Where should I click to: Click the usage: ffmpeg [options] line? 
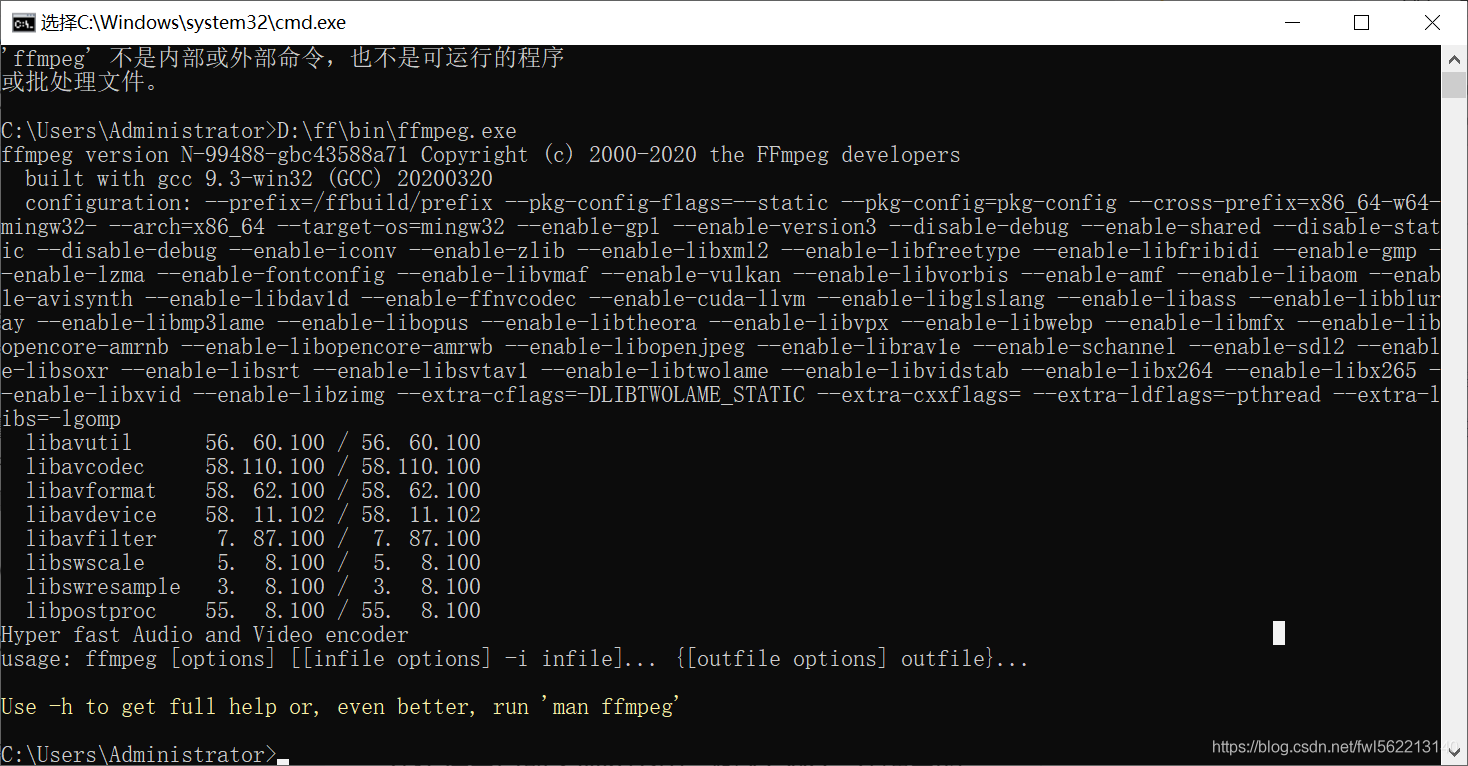coord(515,659)
